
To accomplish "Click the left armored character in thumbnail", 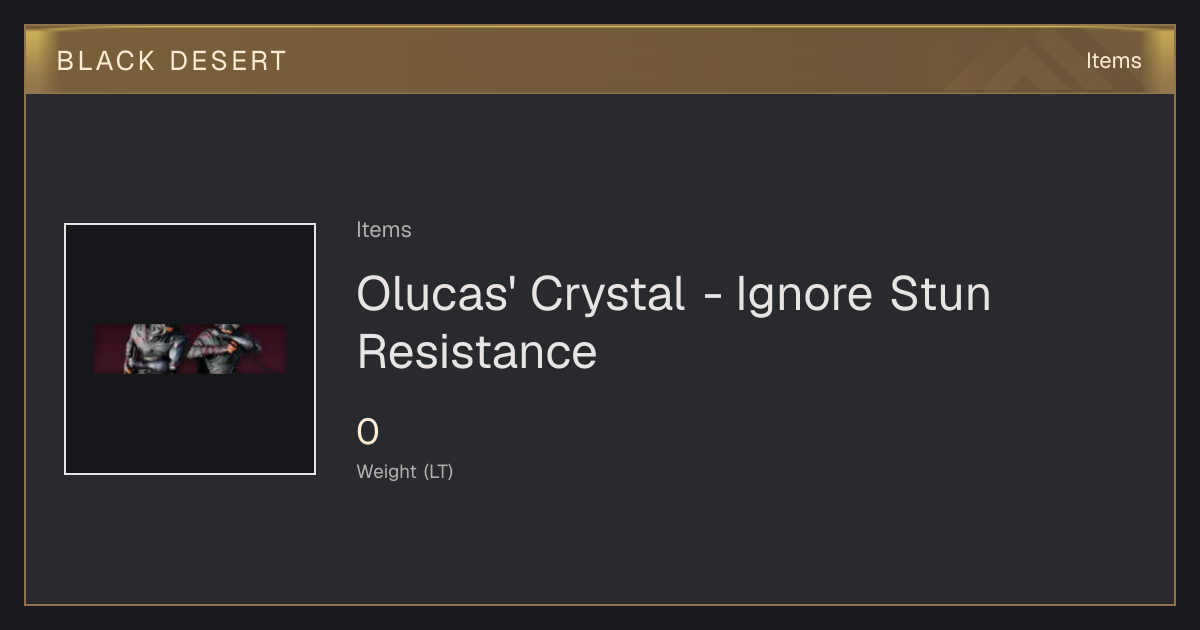I will click(155, 349).
